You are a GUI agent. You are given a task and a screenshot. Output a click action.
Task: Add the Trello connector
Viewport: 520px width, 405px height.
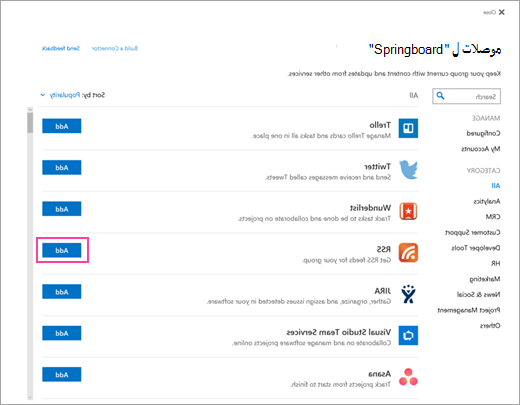[62, 126]
